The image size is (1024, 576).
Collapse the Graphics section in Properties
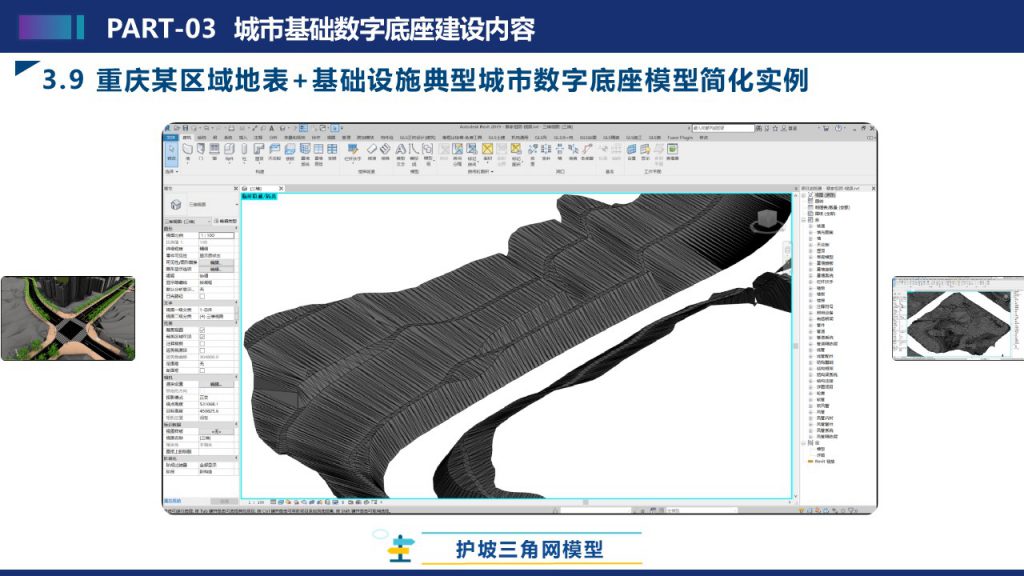pyautogui.click(x=236, y=228)
